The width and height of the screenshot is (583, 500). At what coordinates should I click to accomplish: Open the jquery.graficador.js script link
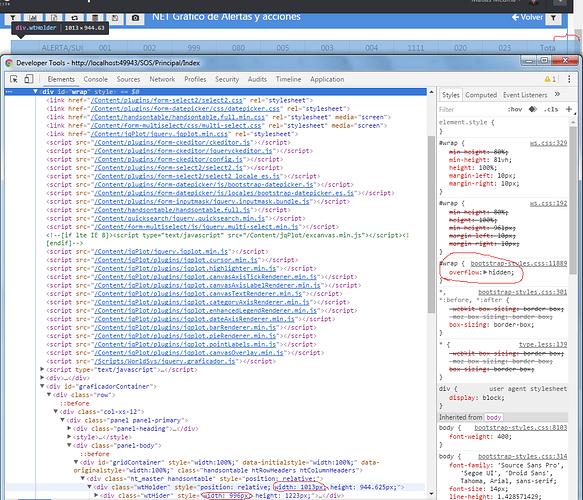point(165,361)
